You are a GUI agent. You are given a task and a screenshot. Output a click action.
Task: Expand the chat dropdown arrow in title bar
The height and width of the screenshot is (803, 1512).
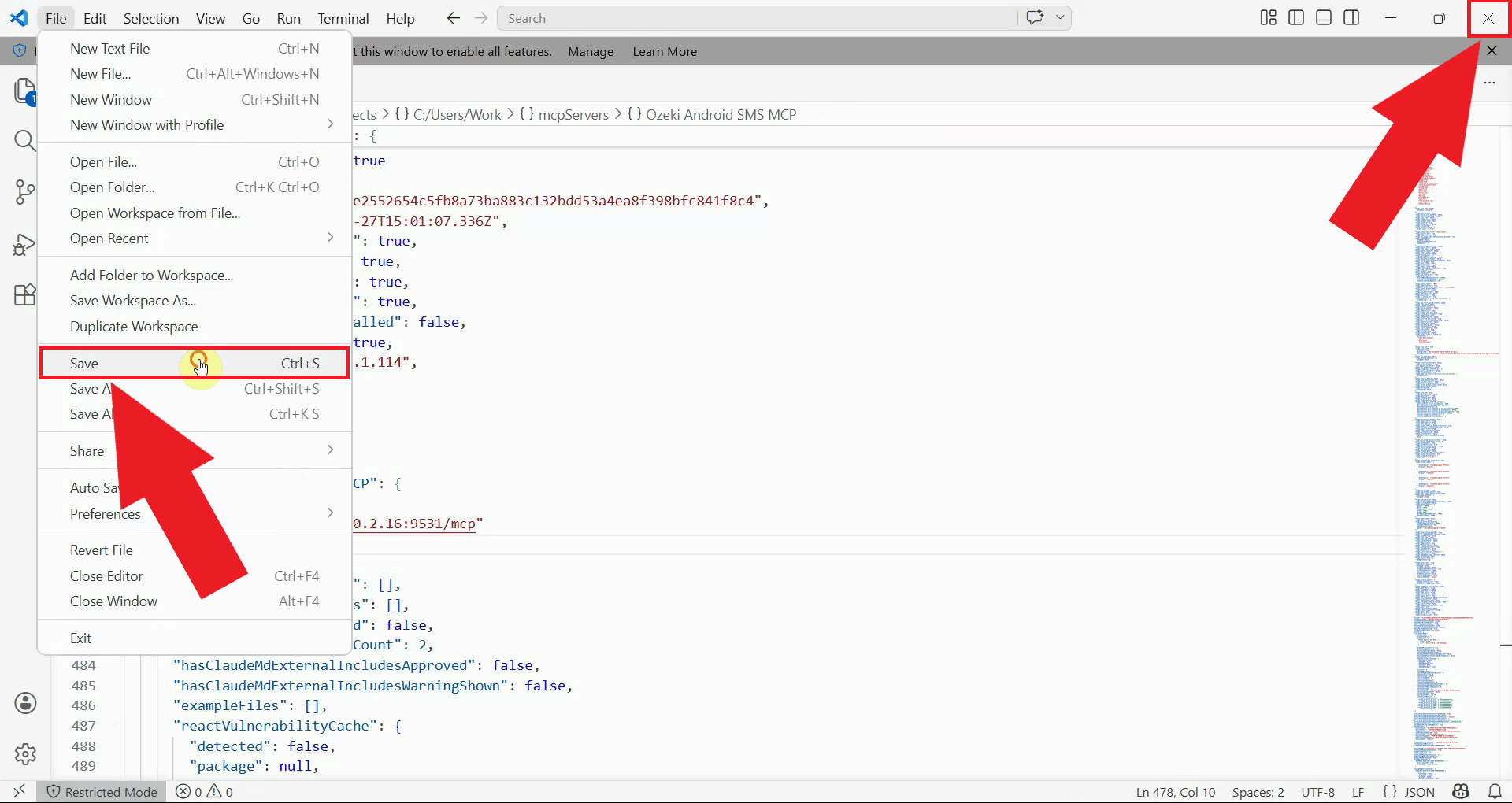click(x=1060, y=17)
